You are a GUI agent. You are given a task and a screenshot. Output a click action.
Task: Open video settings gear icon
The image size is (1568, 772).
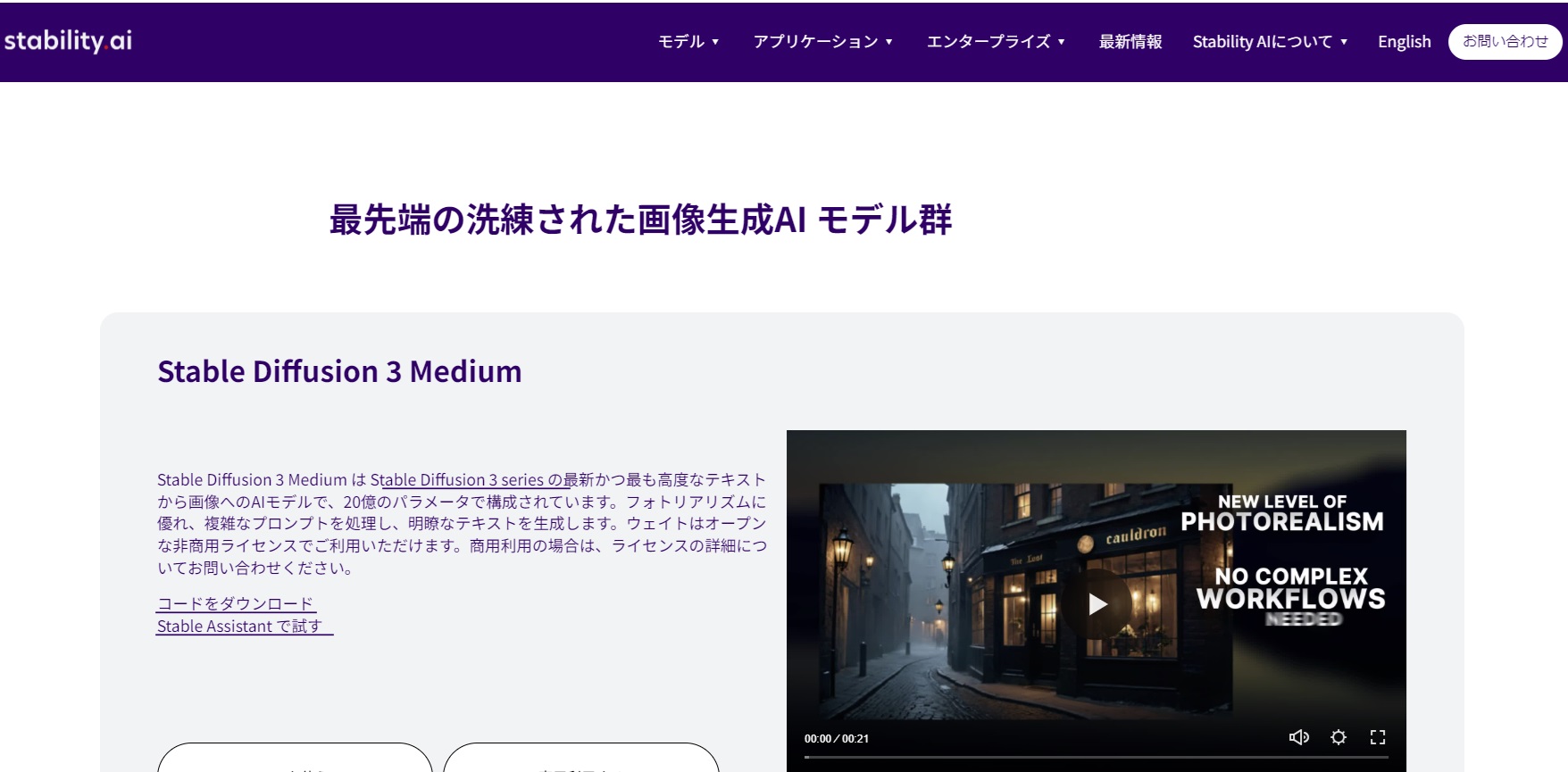point(1339,737)
